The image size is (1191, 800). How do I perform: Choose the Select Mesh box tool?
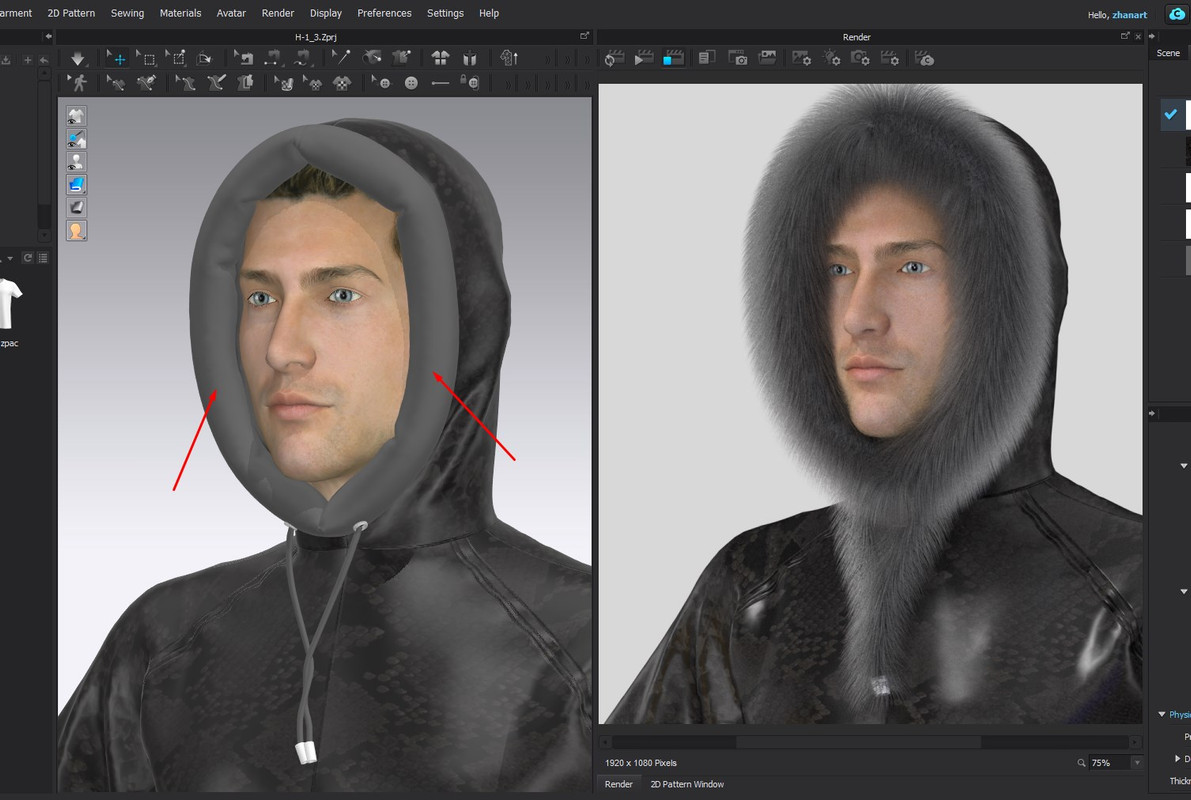click(146, 58)
